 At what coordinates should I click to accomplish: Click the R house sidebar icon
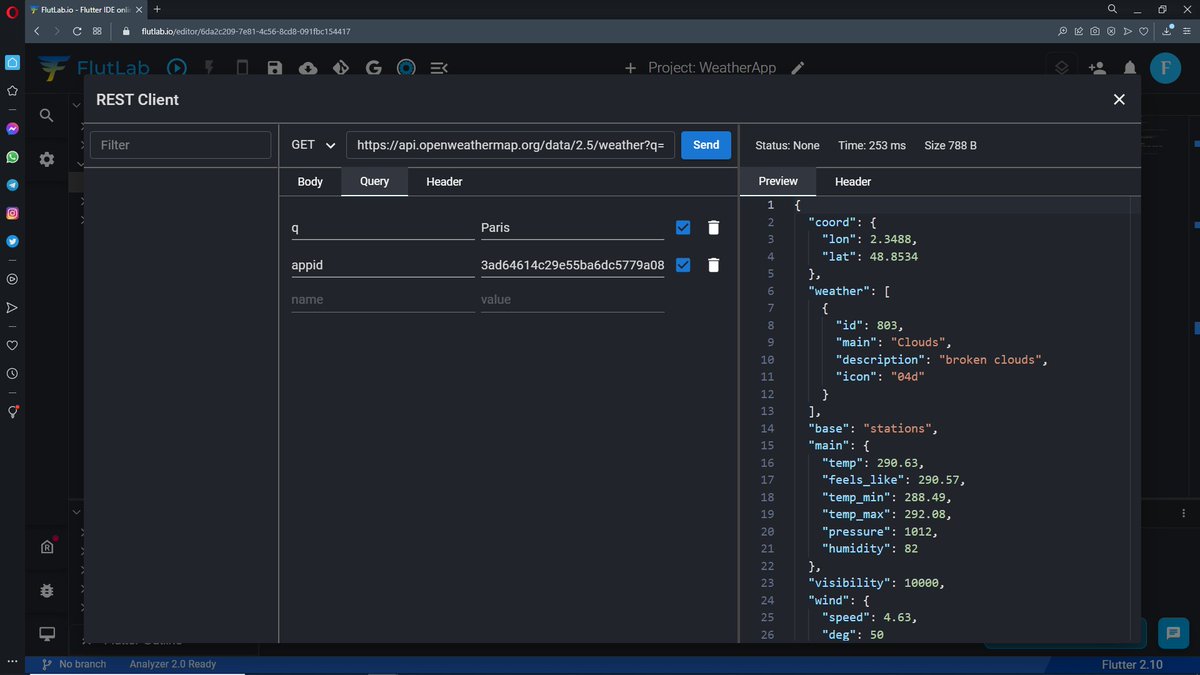(47, 546)
